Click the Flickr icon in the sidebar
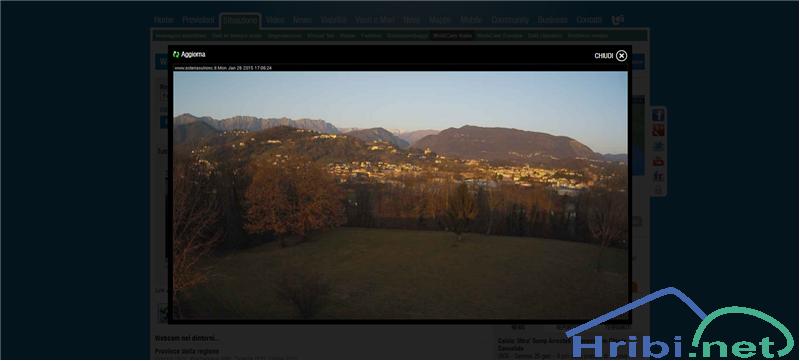 [x=658, y=175]
